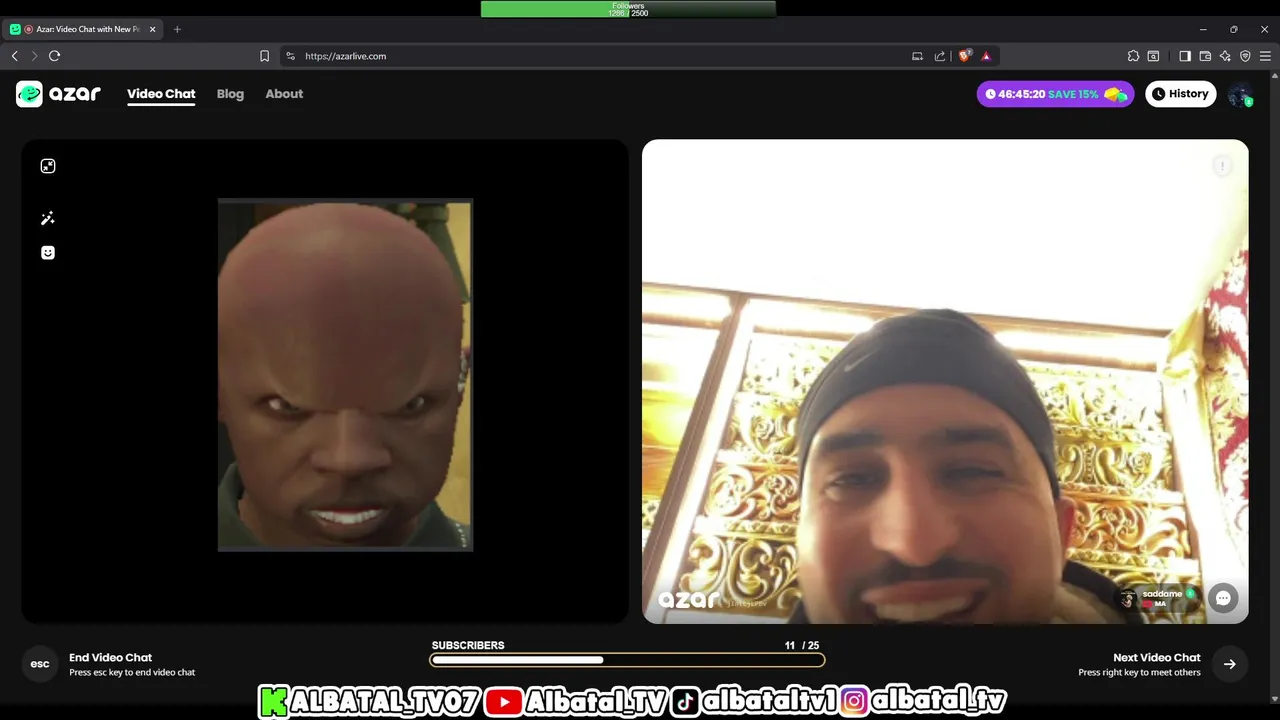The width and height of the screenshot is (1280, 720).
Task: Click the SAVE 15% gems offer
Action: pyautogui.click(x=1055, y=94)
